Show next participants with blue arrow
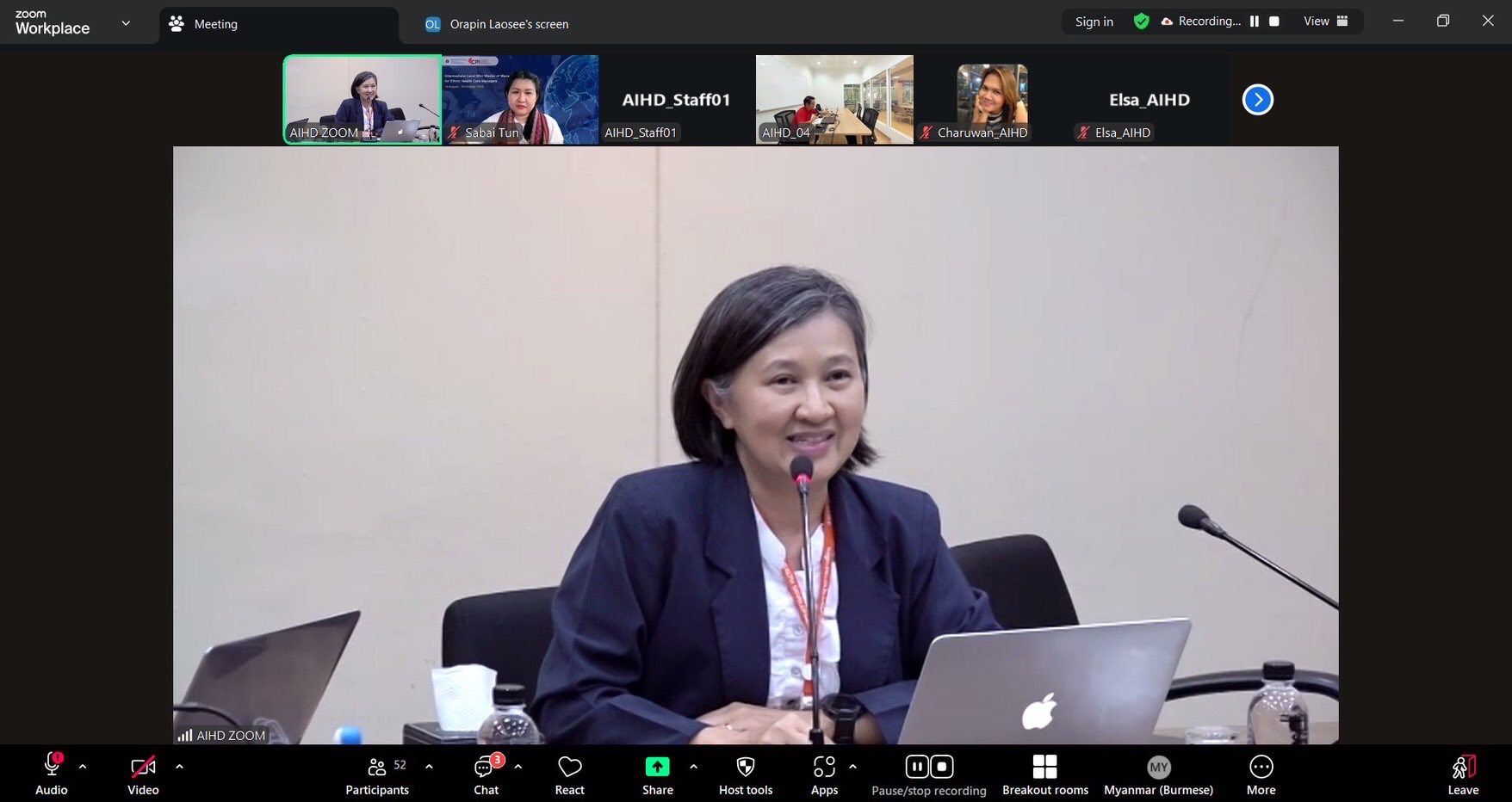Image resolution: width=1512 pixels, height=802 pixels. tap(1257, 100)
